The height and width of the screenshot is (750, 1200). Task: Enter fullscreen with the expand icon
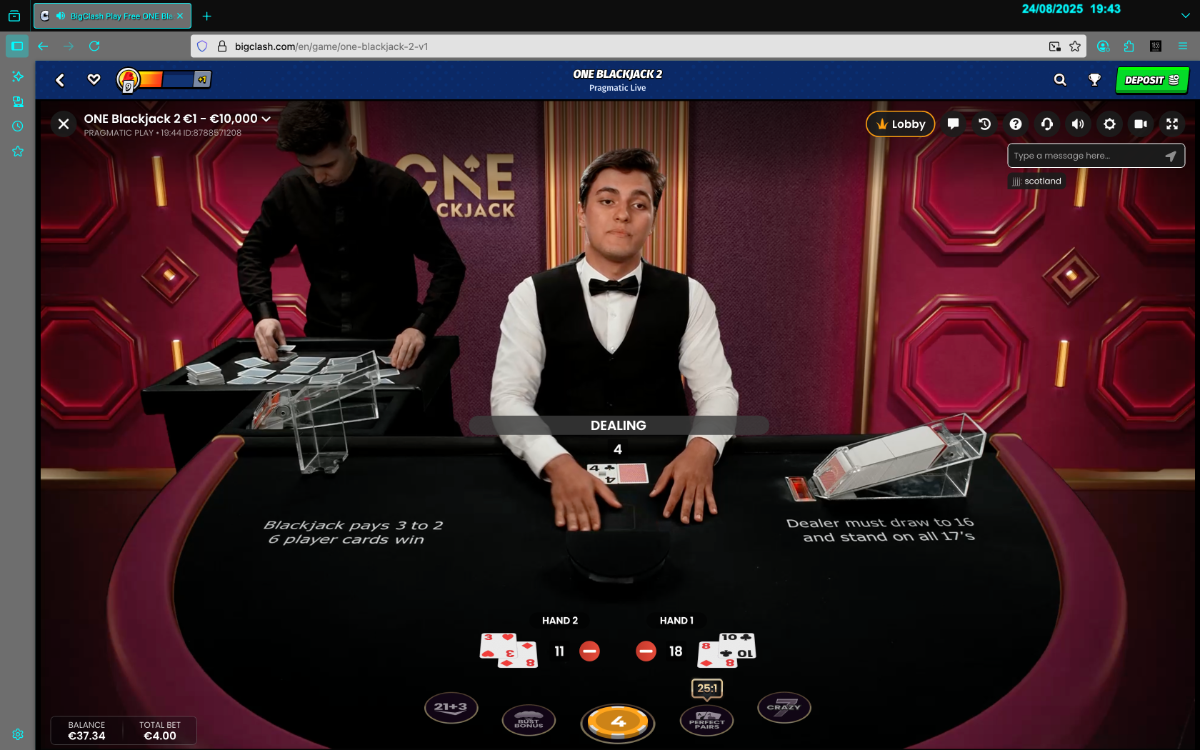coord(1172,124)
